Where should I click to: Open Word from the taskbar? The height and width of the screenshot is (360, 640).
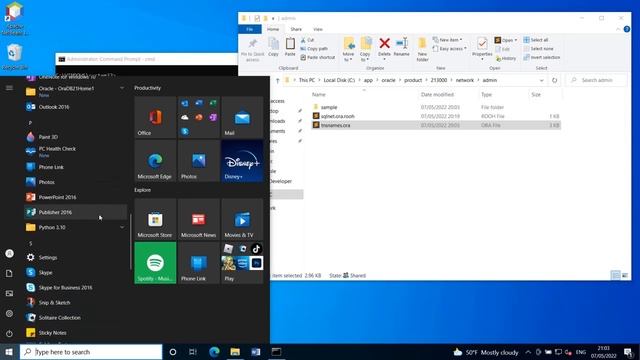(256, 352)
